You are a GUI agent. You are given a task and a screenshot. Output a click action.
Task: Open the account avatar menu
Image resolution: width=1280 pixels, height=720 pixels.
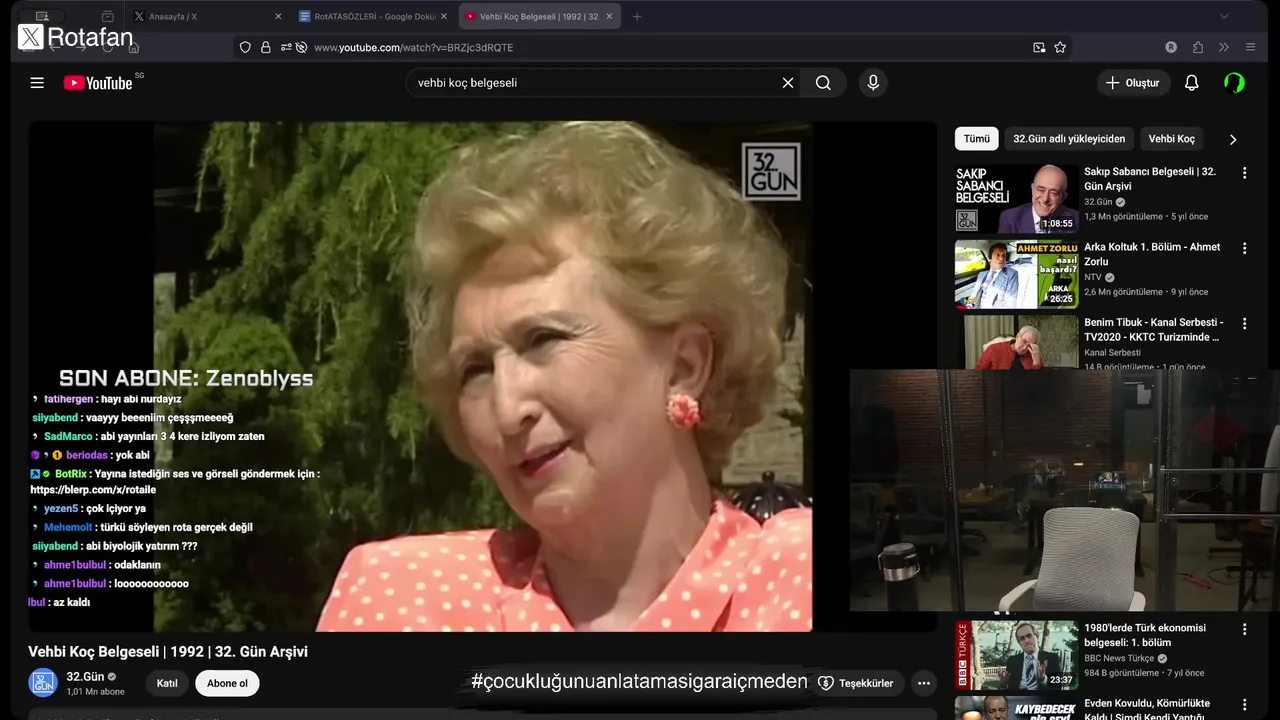tap(1234, 83)
